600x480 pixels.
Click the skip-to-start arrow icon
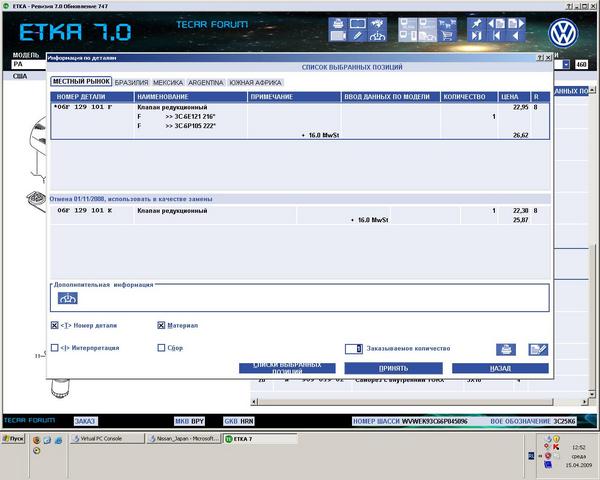[496, 36]
